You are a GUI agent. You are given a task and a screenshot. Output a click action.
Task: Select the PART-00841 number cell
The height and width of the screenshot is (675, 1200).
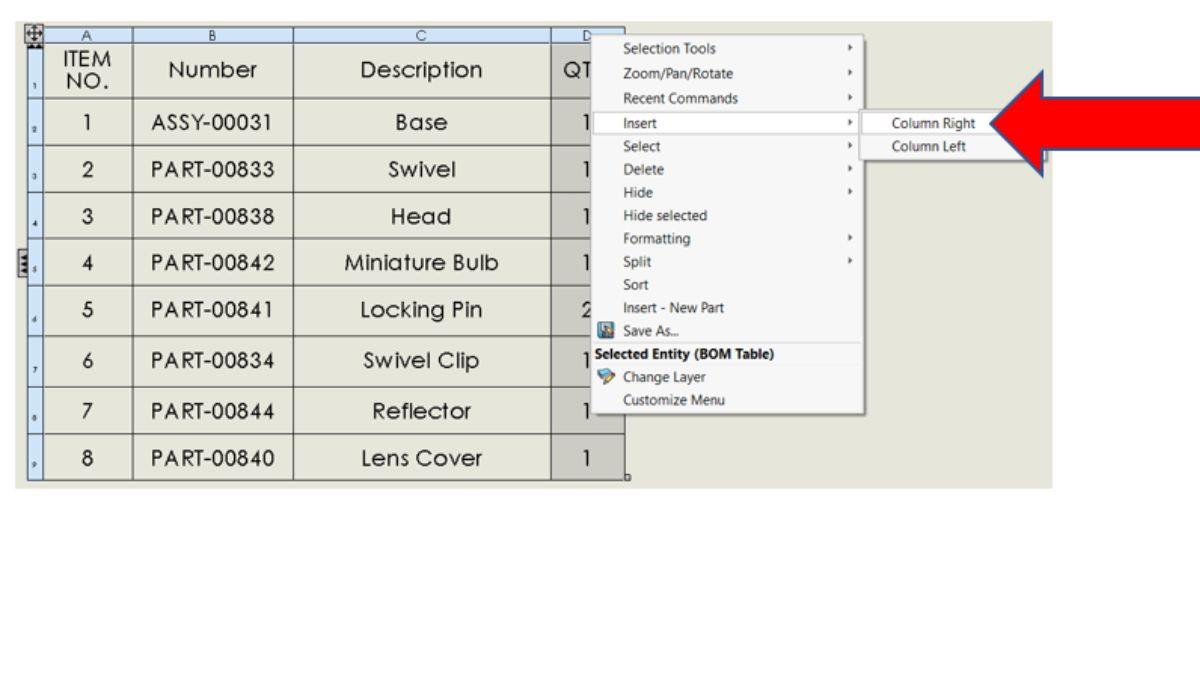pyautogui.click(x=212, y=311)
